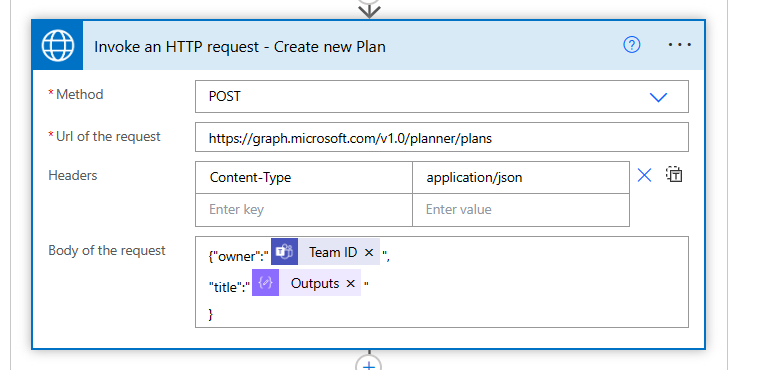Edit the Content-Type header key
This screenshot has height=370, width=776.
(x=304, y=178)
